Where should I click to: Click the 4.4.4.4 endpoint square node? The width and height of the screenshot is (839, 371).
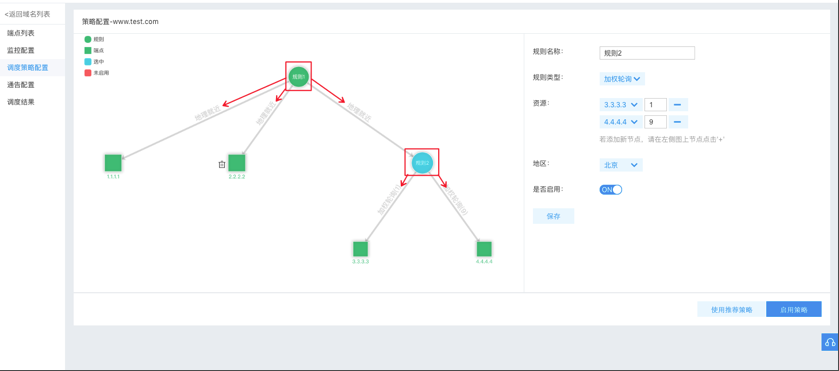pos(484,249)
